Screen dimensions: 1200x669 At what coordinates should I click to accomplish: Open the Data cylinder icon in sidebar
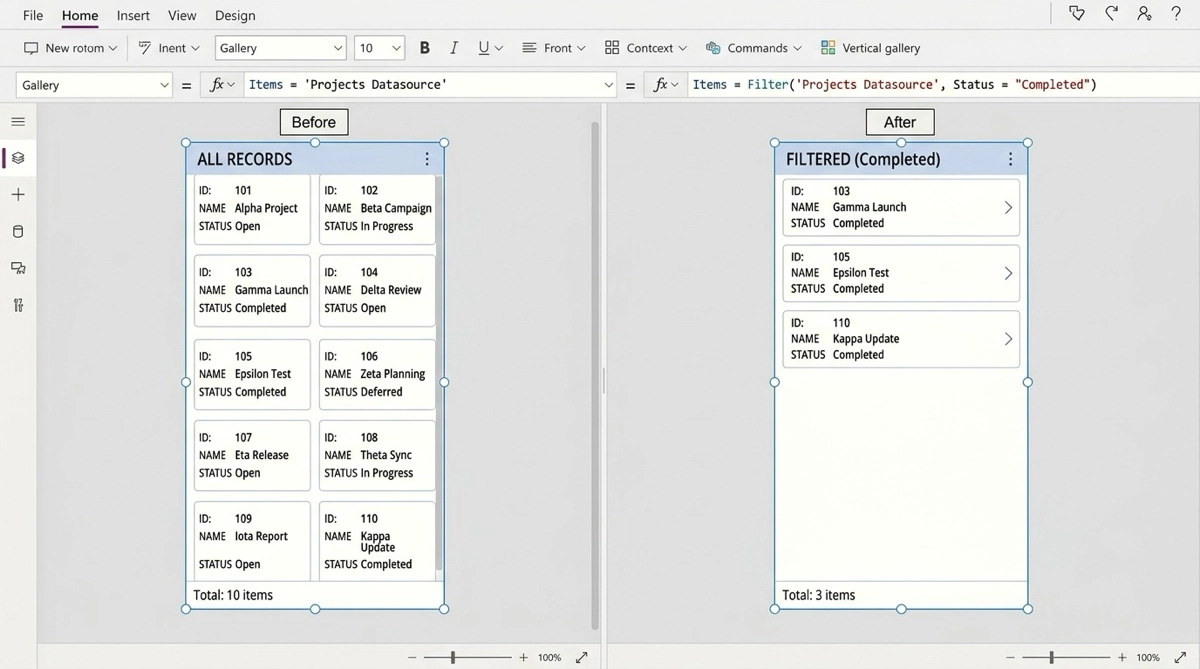[18, 232]
